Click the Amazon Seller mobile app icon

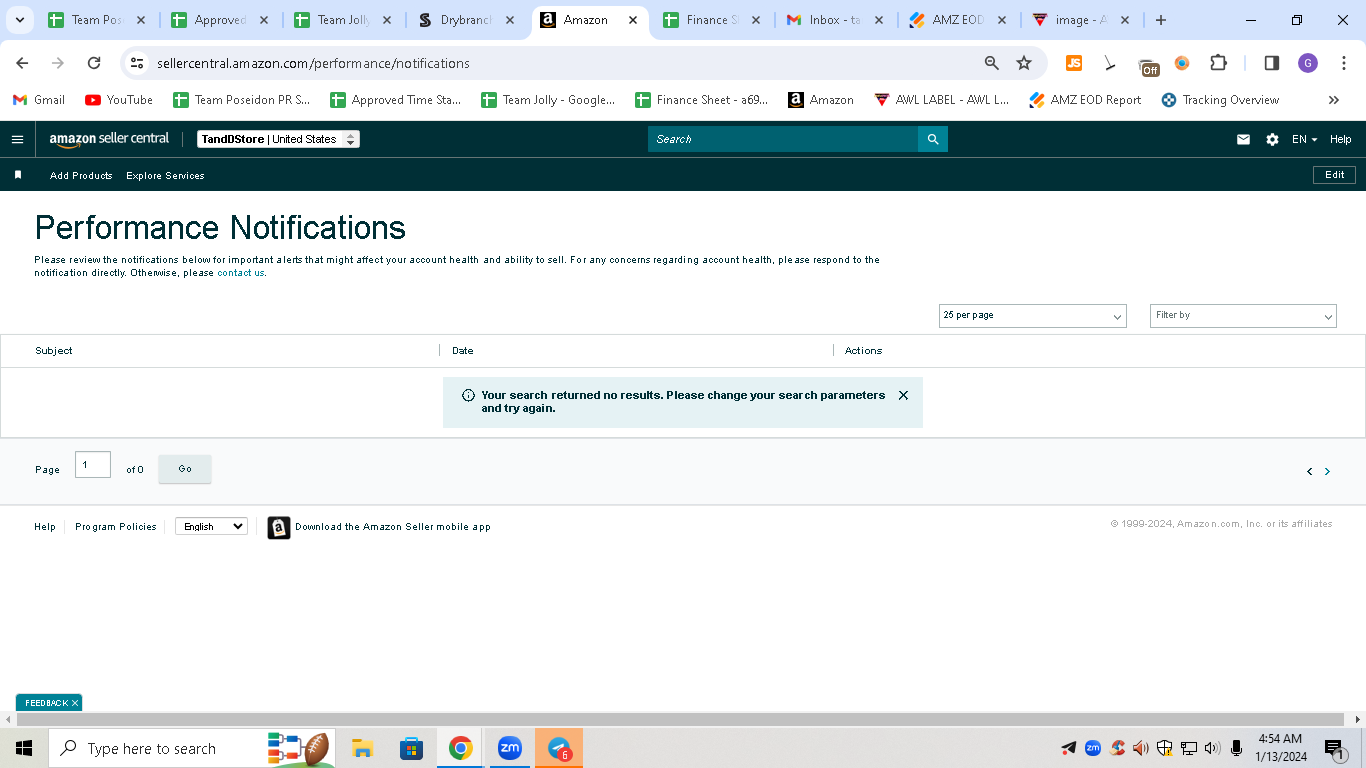(279, 527)
